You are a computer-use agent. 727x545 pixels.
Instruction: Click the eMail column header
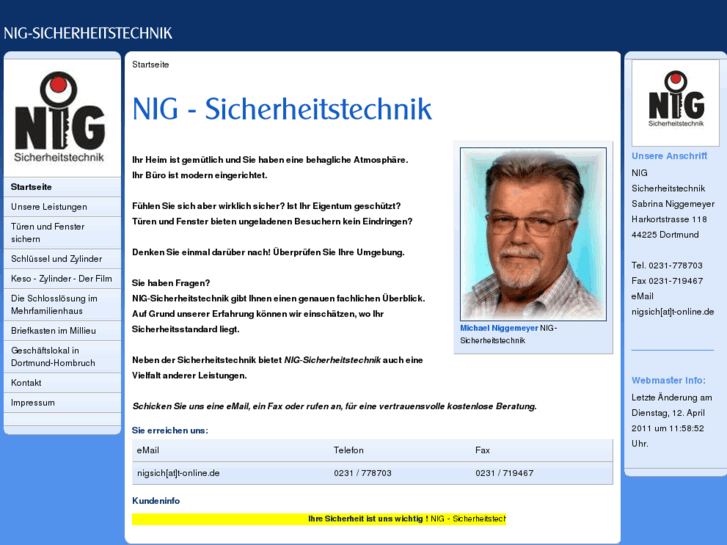148,450
